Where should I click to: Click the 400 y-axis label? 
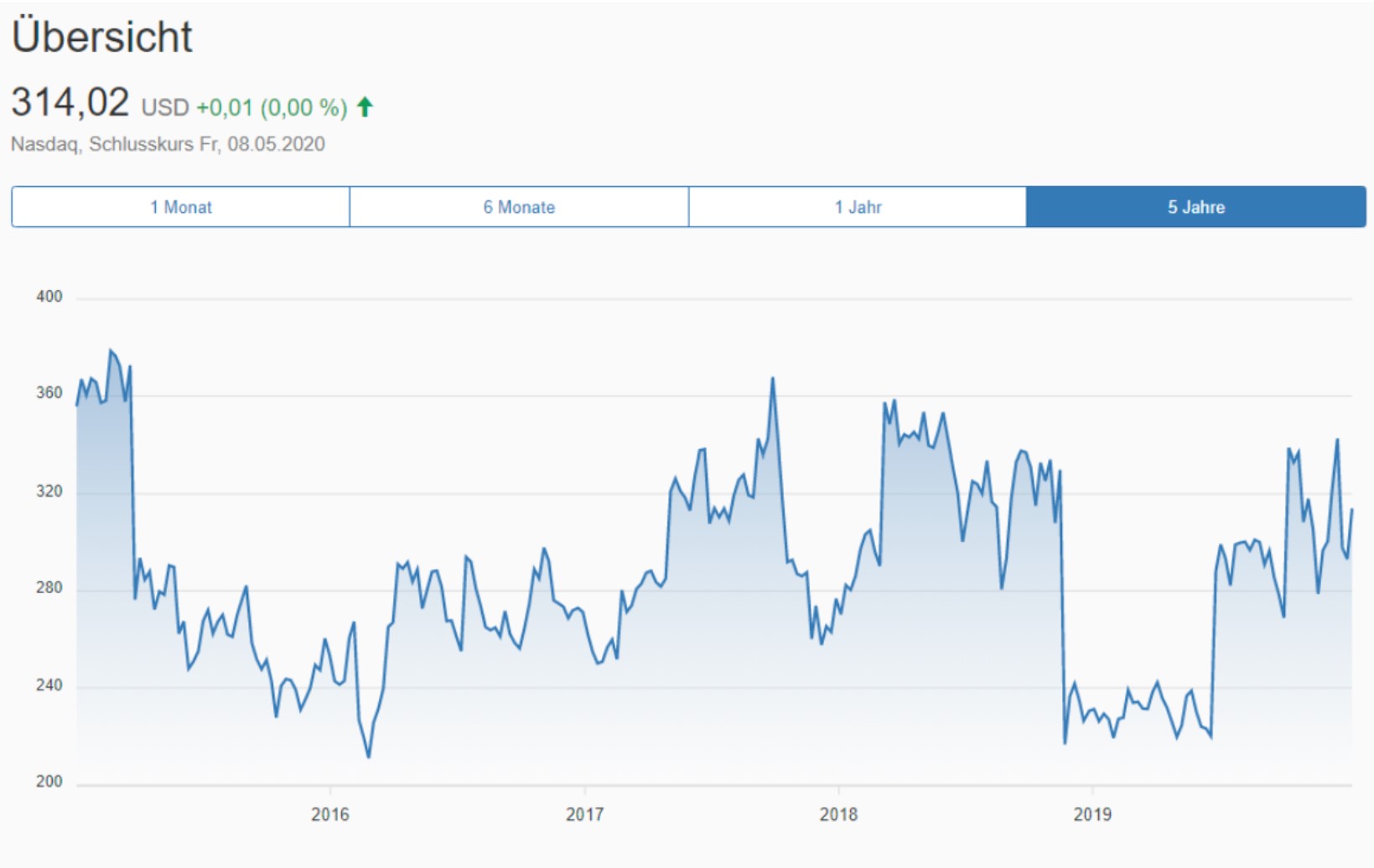tap(49, 297)
